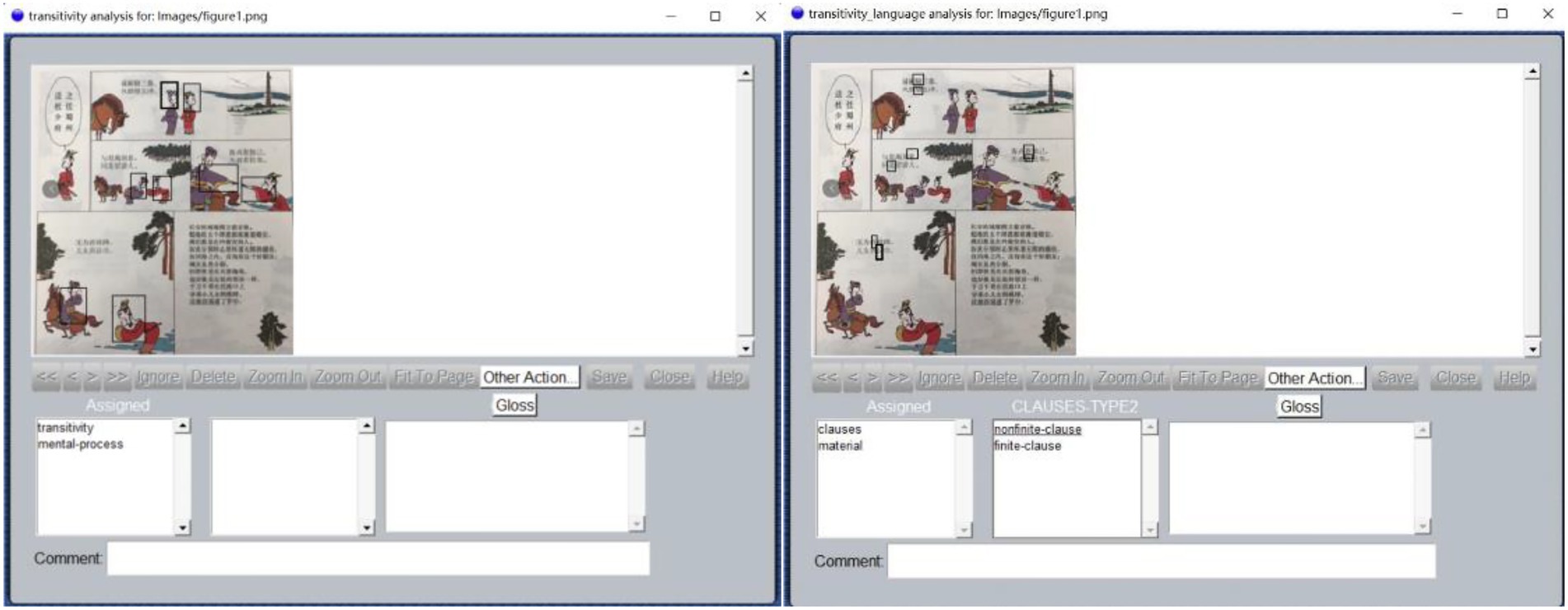1568x610 pixels.
Task: Click Zoom In in the transitivity_language window
Action: (1058, 378)
